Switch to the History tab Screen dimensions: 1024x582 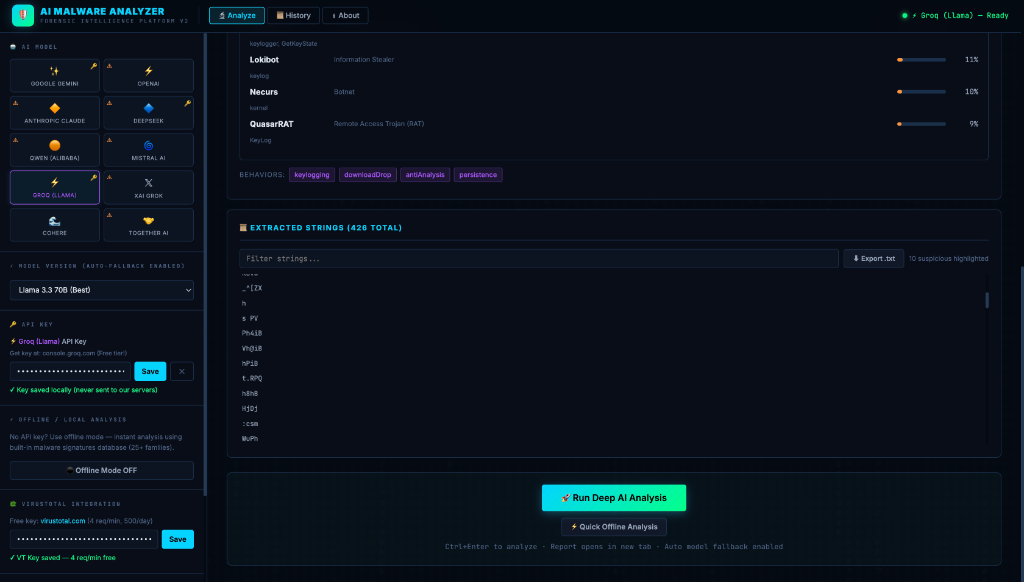click(293, 16)
